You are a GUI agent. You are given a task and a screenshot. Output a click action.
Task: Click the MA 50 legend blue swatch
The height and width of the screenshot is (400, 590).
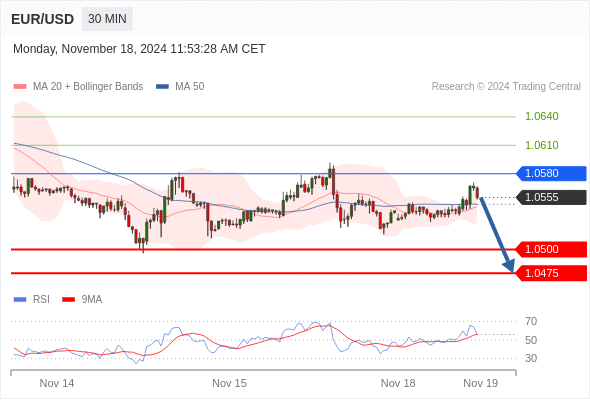click(x=163, y=87)
